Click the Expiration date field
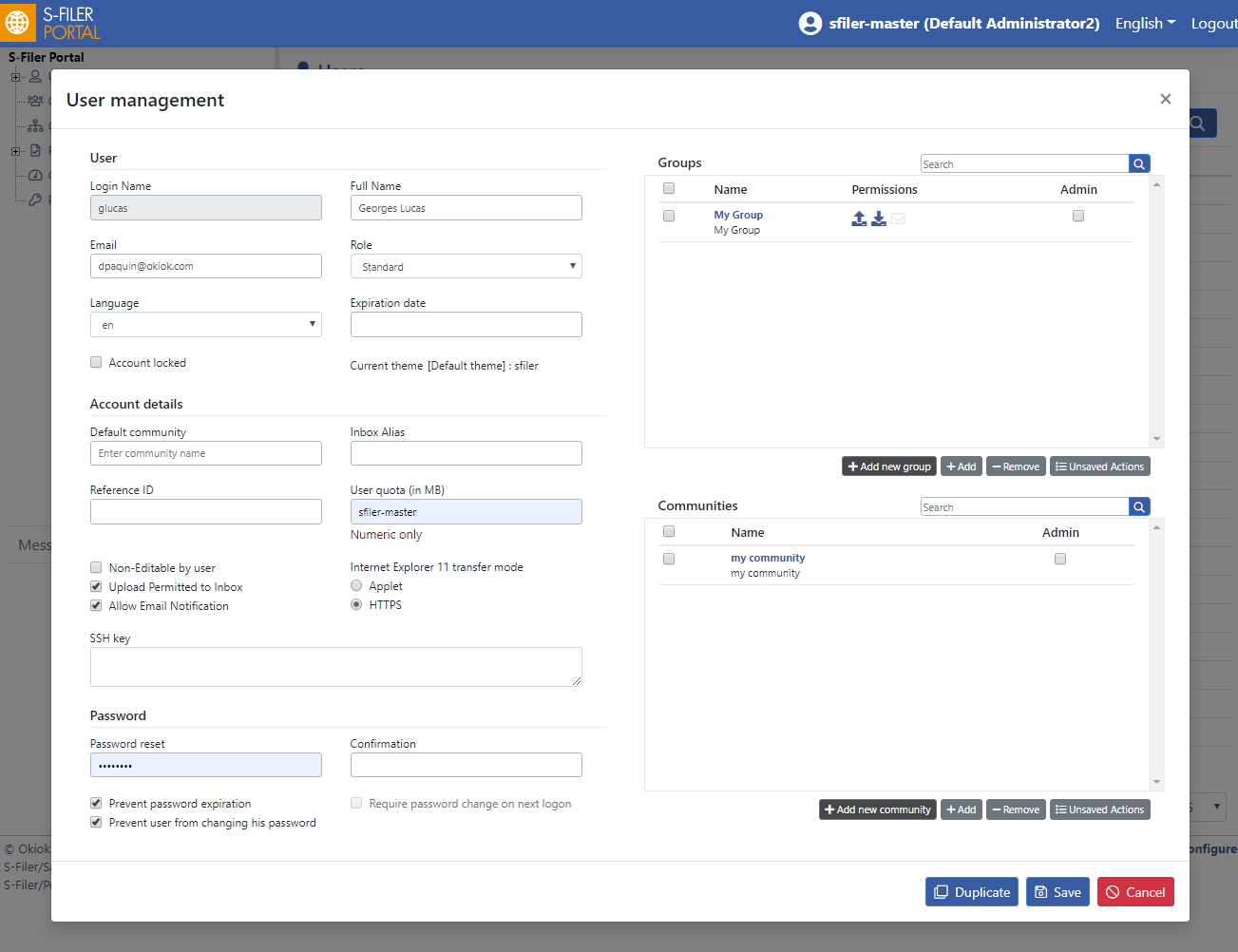The height and width of the screenshot is (952, 1238). [467, 324]
